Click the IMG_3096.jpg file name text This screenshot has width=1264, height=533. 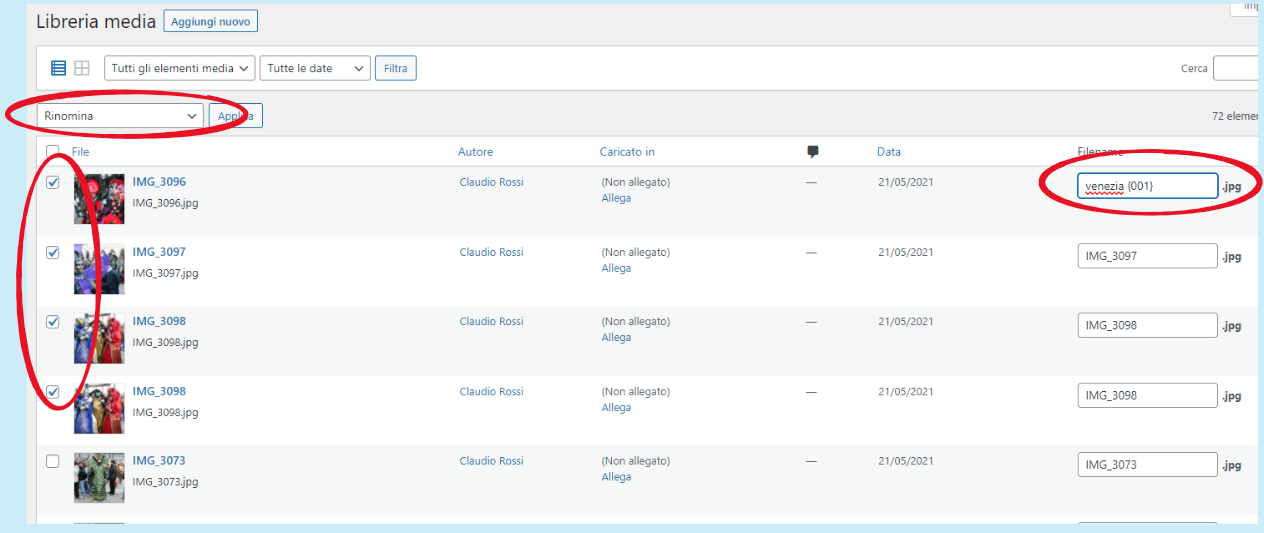tap(165, 203)
